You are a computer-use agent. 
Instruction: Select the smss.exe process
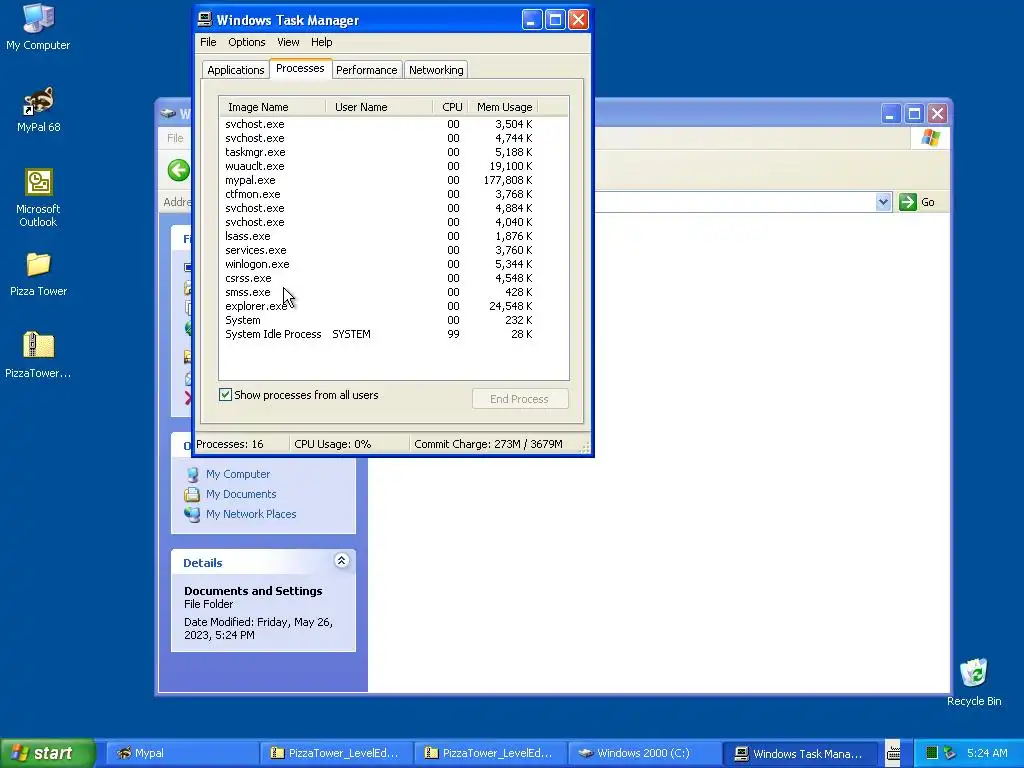(379, 293)
